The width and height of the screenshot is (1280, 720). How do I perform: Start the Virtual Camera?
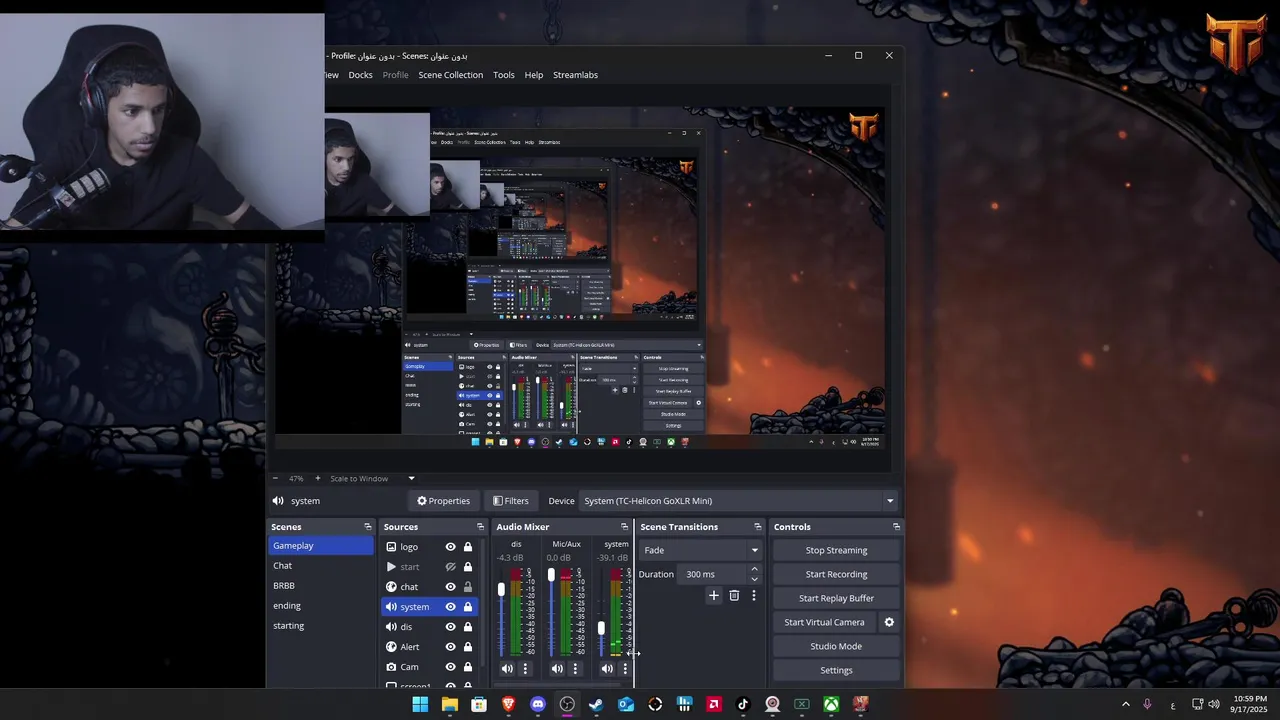point(824,622)
